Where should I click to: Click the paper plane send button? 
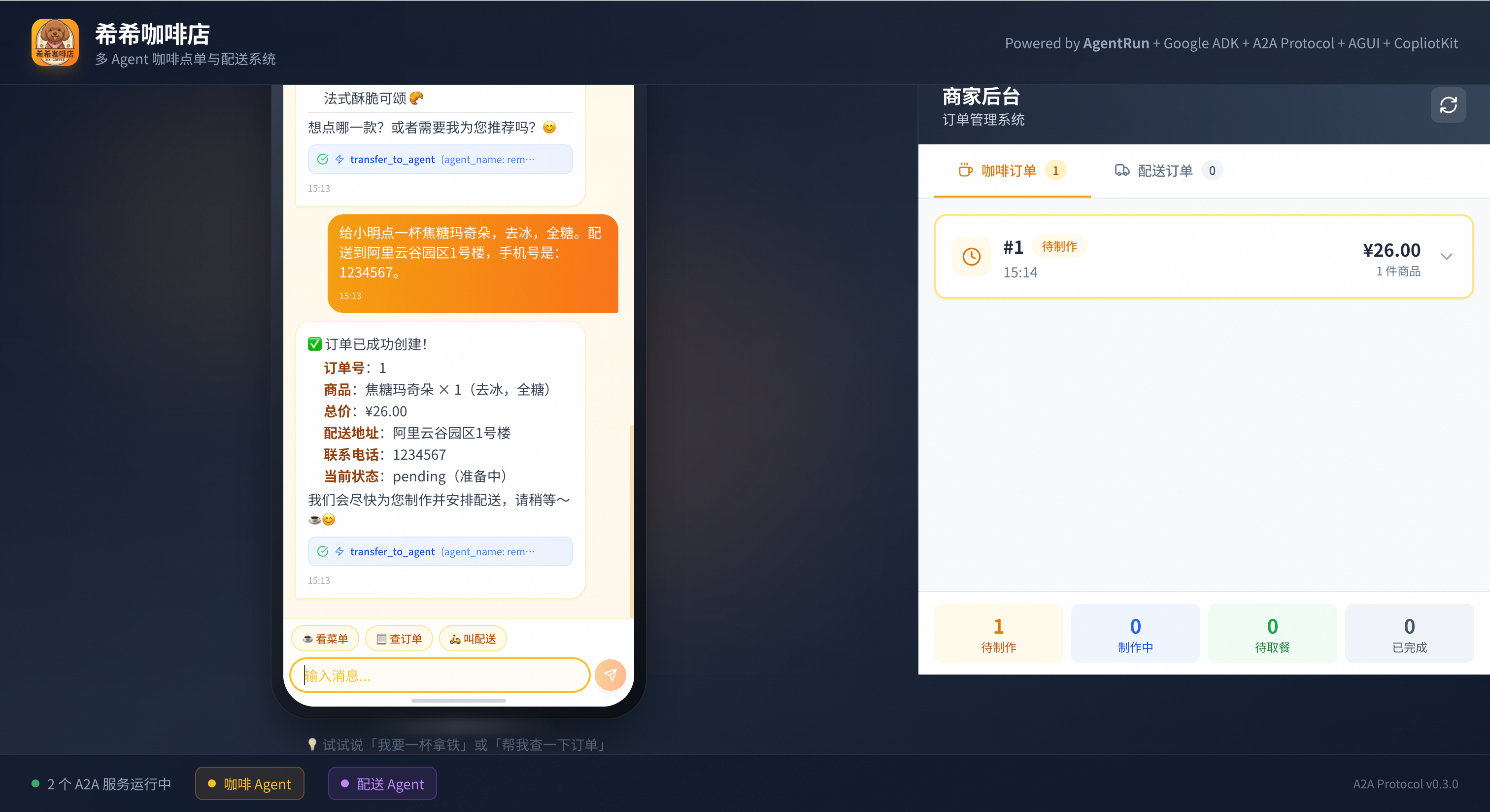point(610,675)
